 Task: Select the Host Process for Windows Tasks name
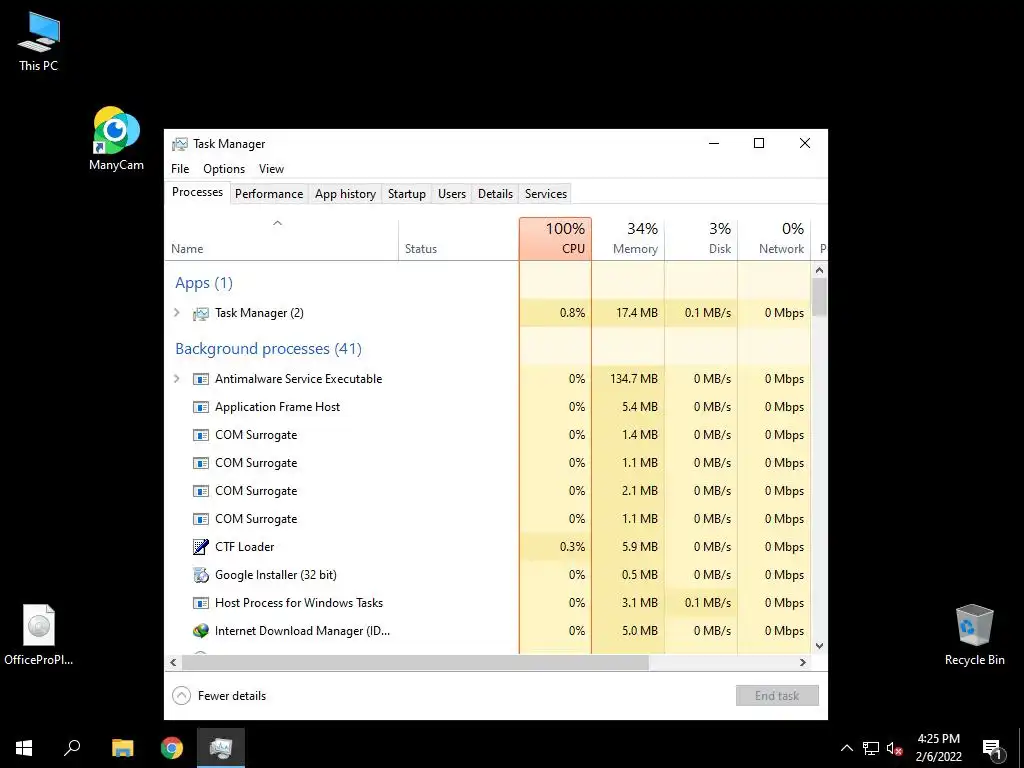click(299, 603)
